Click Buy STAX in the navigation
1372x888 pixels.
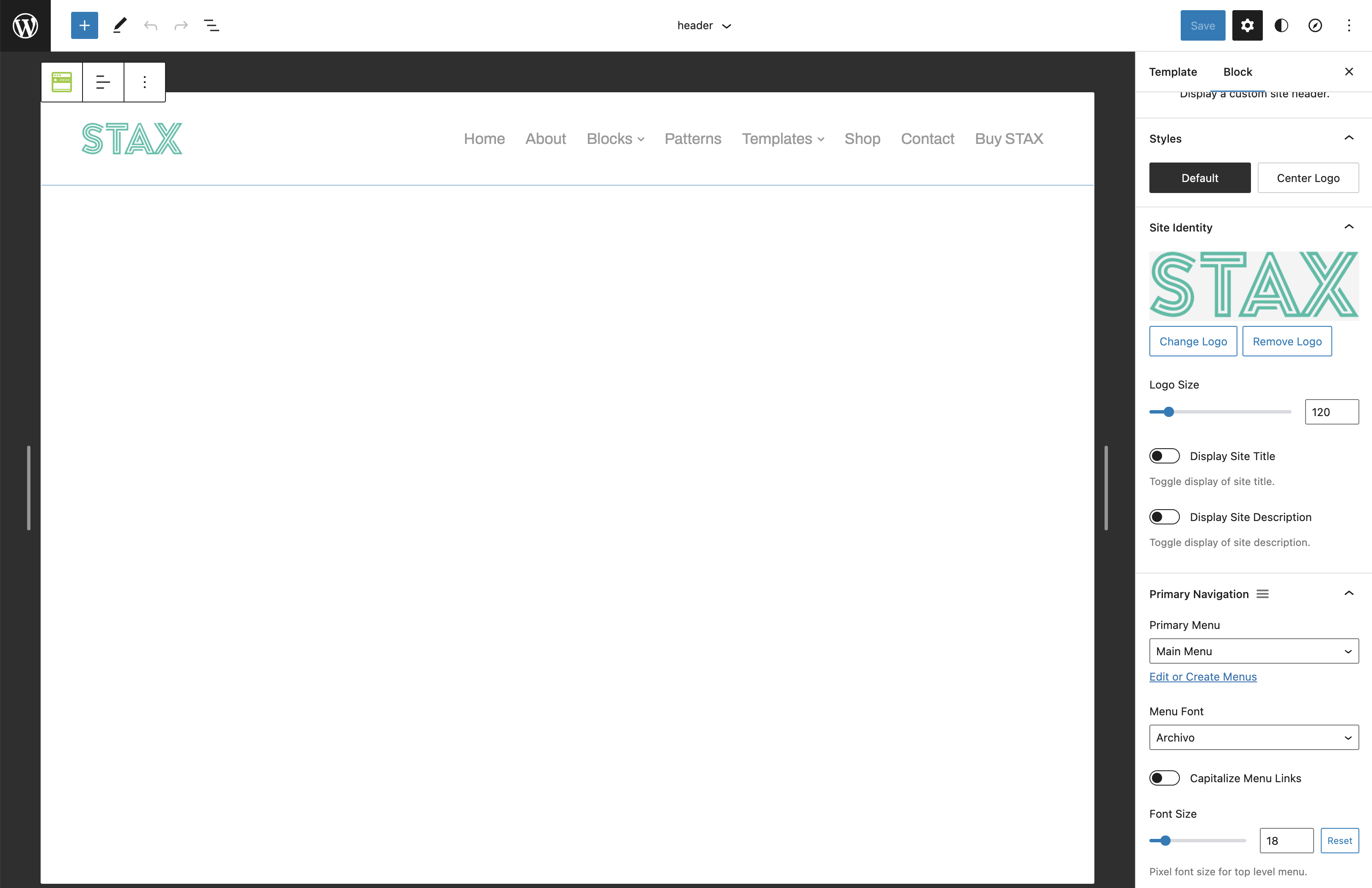1009,139
